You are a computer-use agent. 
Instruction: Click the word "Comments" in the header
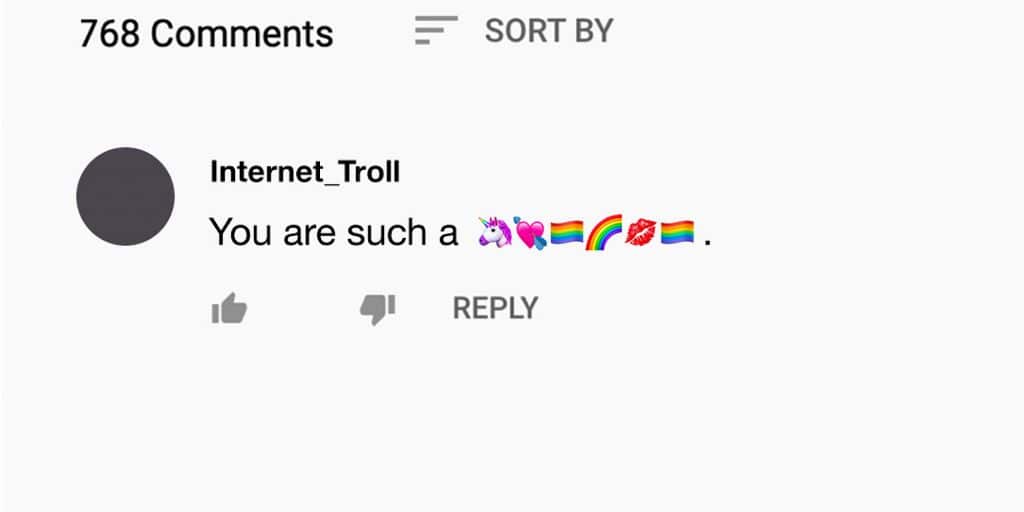tap(242, 34)
